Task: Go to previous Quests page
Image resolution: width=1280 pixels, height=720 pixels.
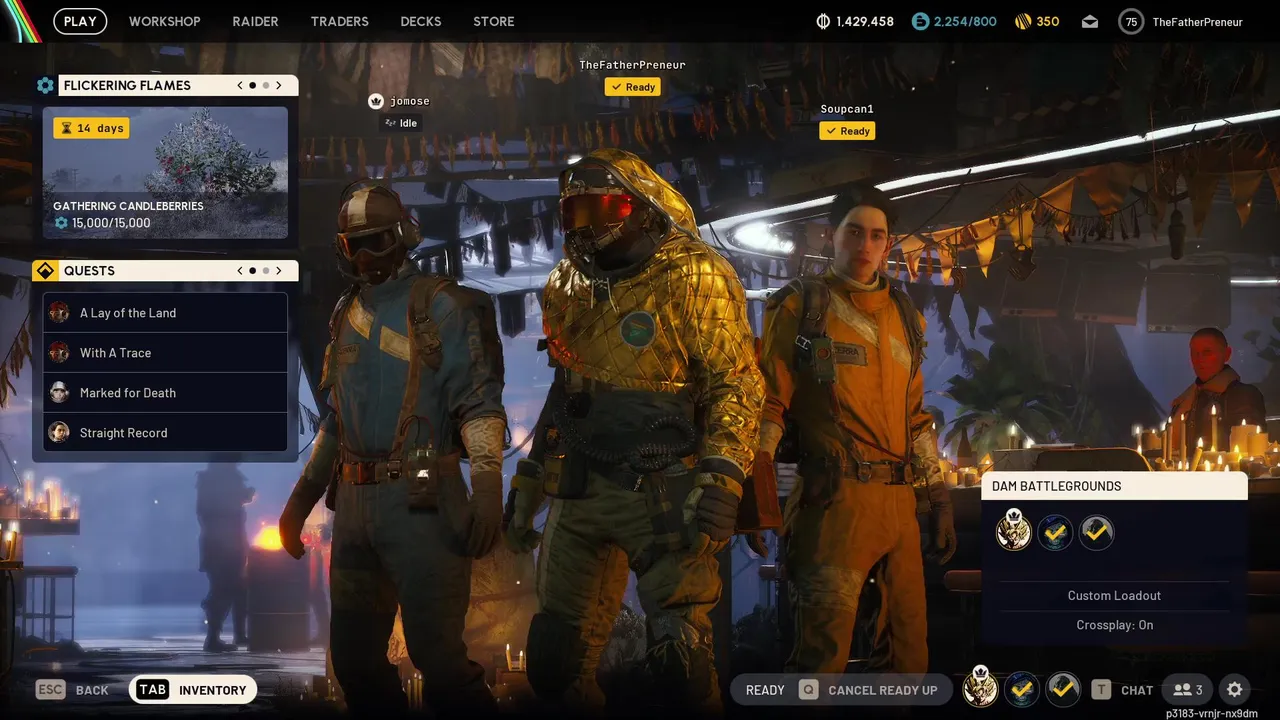Action: 240,271
